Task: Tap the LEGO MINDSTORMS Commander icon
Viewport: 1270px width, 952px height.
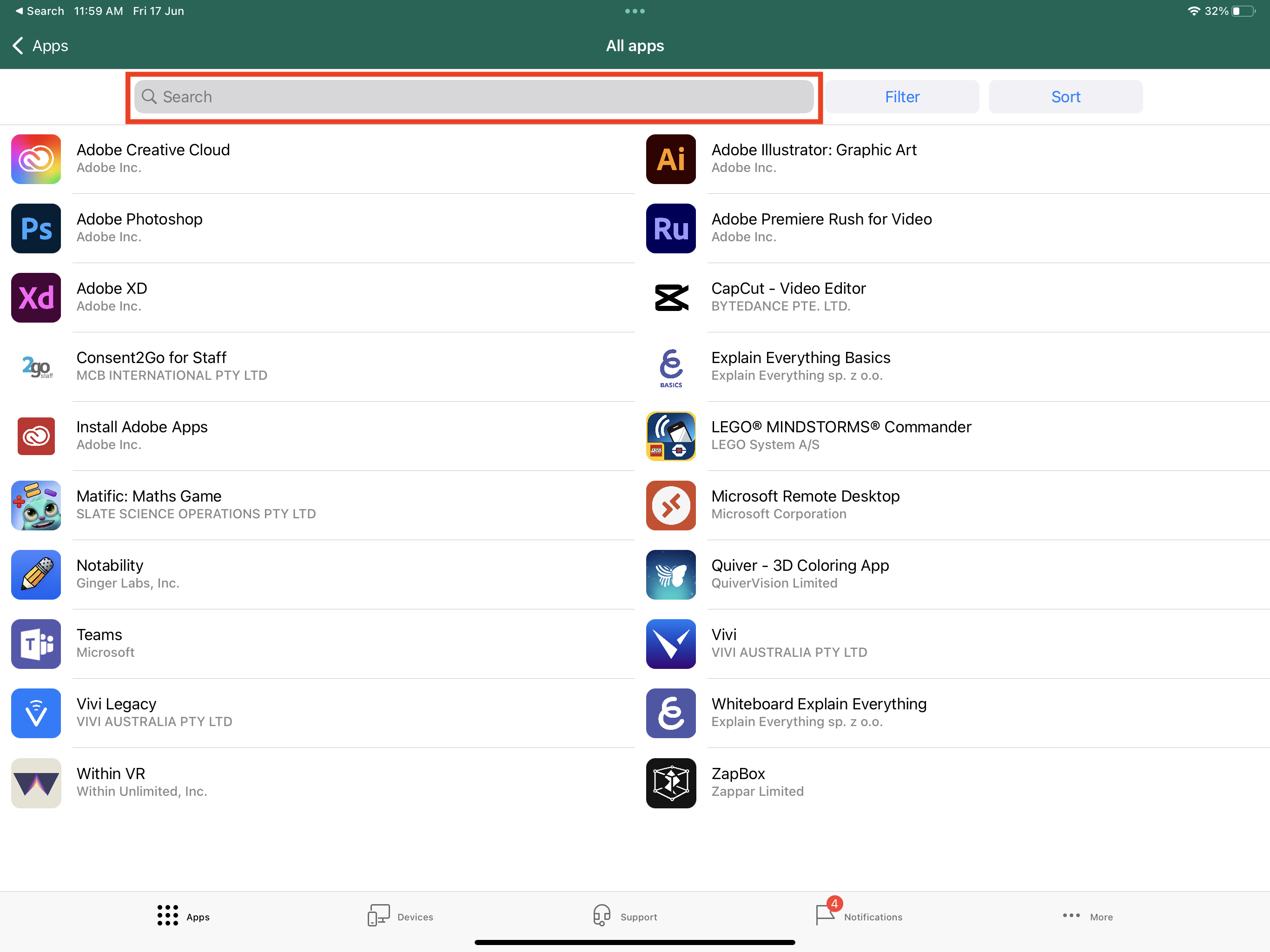Action: [x=671, y=436]
